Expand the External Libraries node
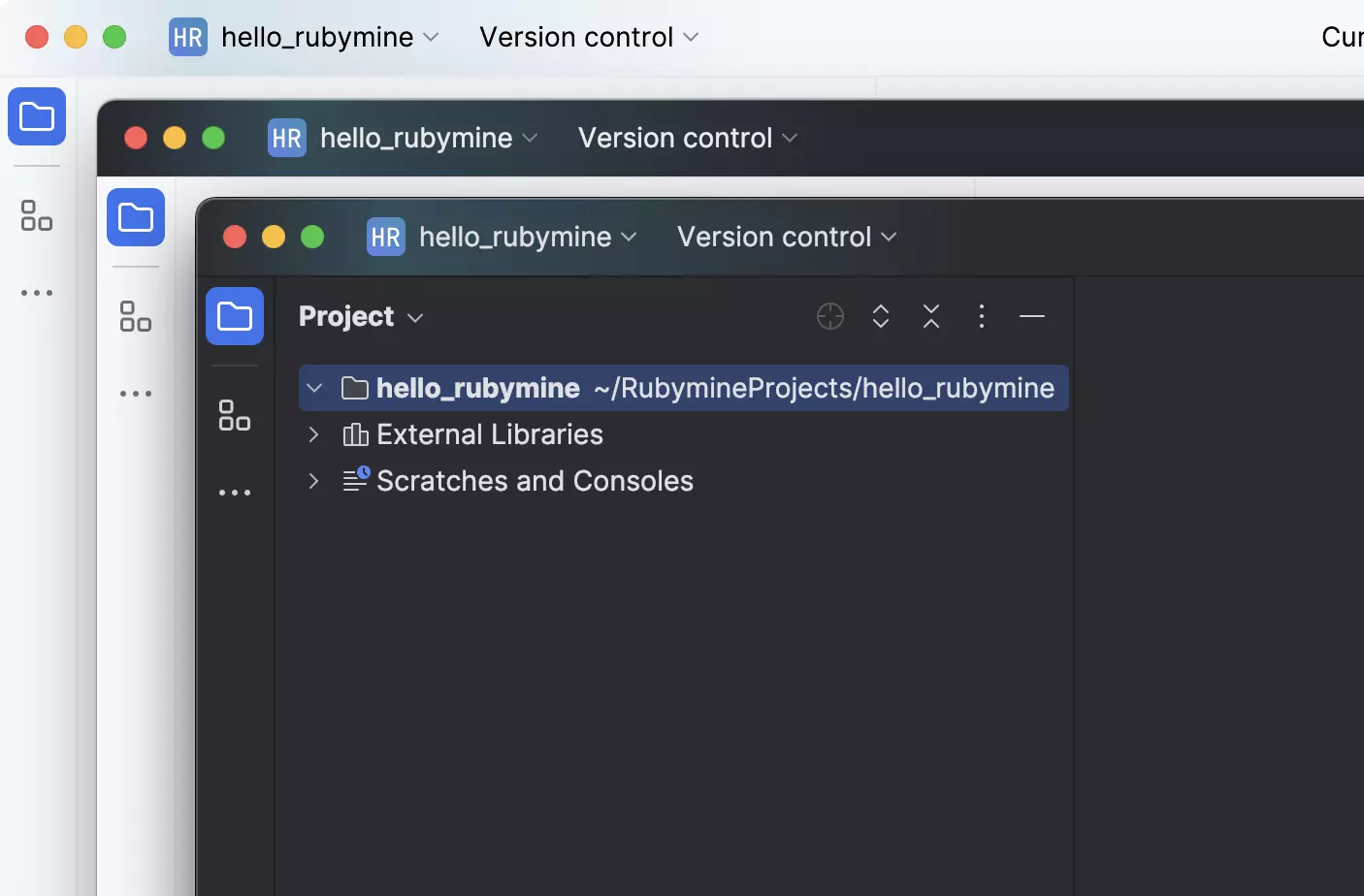 [x=312, y=434]
